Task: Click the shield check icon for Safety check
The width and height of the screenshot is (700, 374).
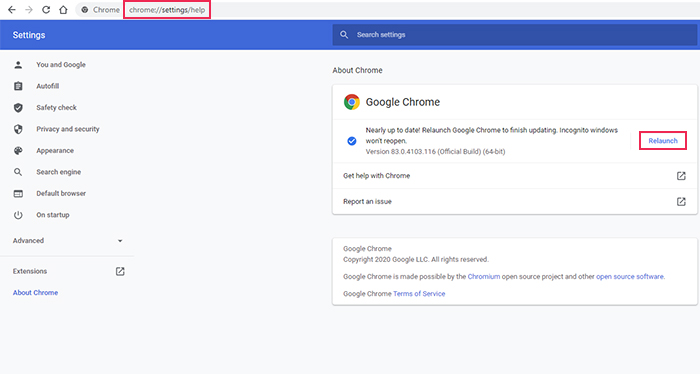Action: click(x=18, y=108)
